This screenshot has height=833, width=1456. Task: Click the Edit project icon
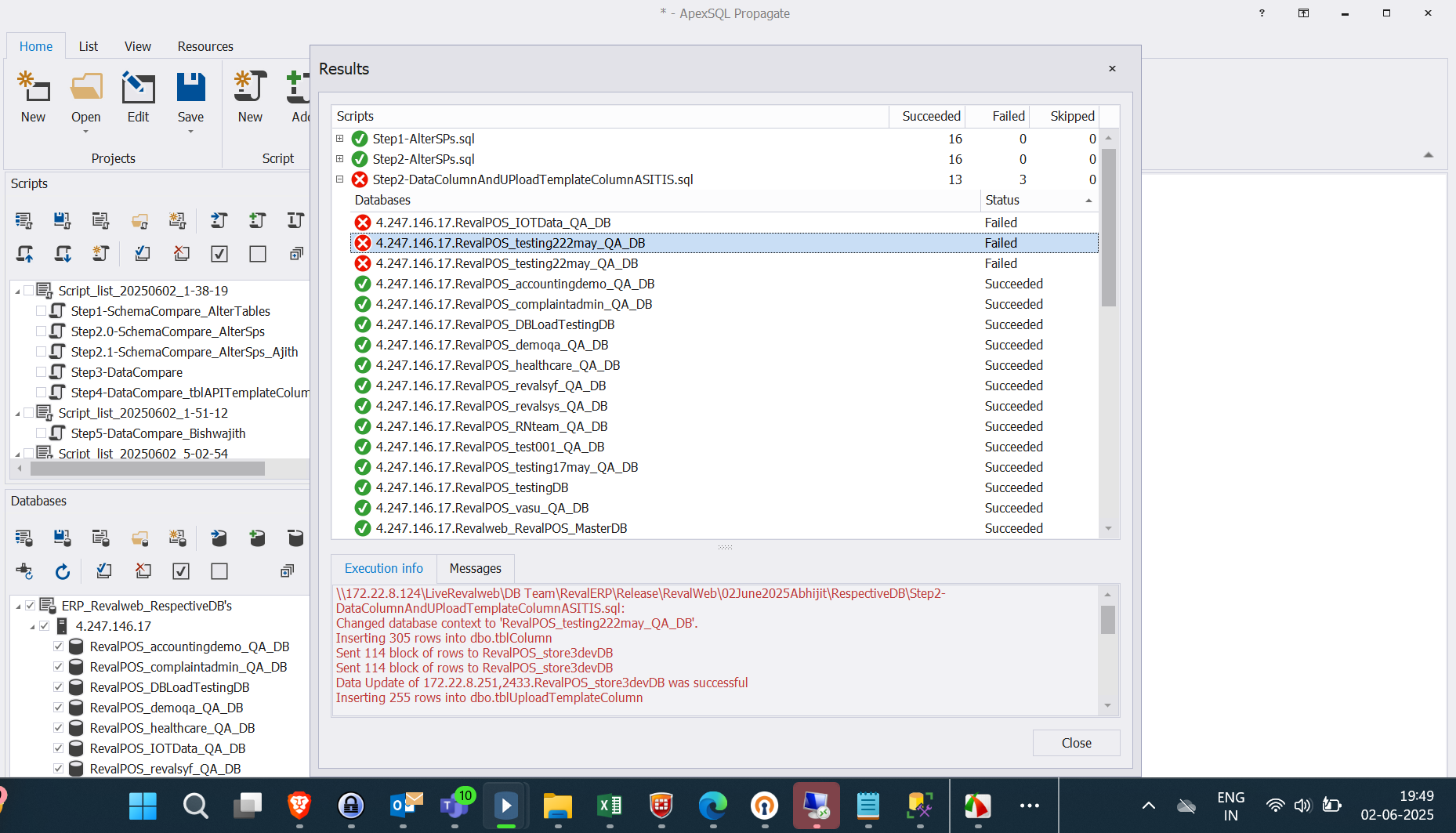pyautogui.click(x=138, y=88)
